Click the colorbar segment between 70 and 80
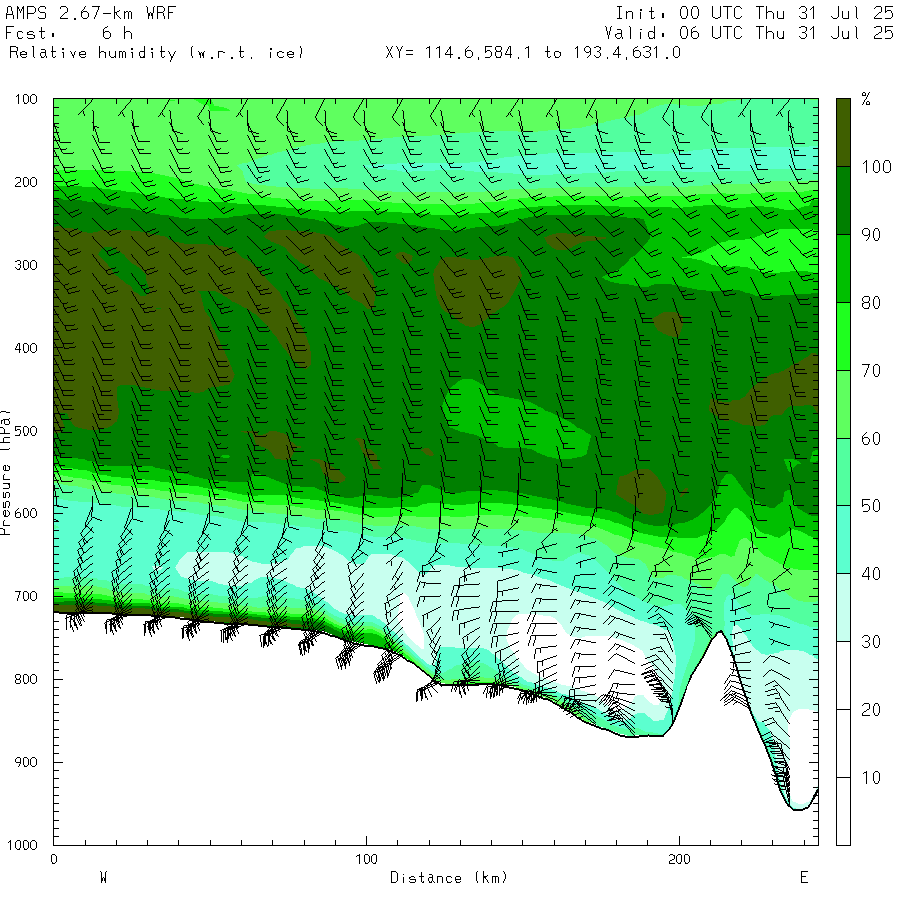The width and height of the screenshot is (900, 900). coord(843,336)
